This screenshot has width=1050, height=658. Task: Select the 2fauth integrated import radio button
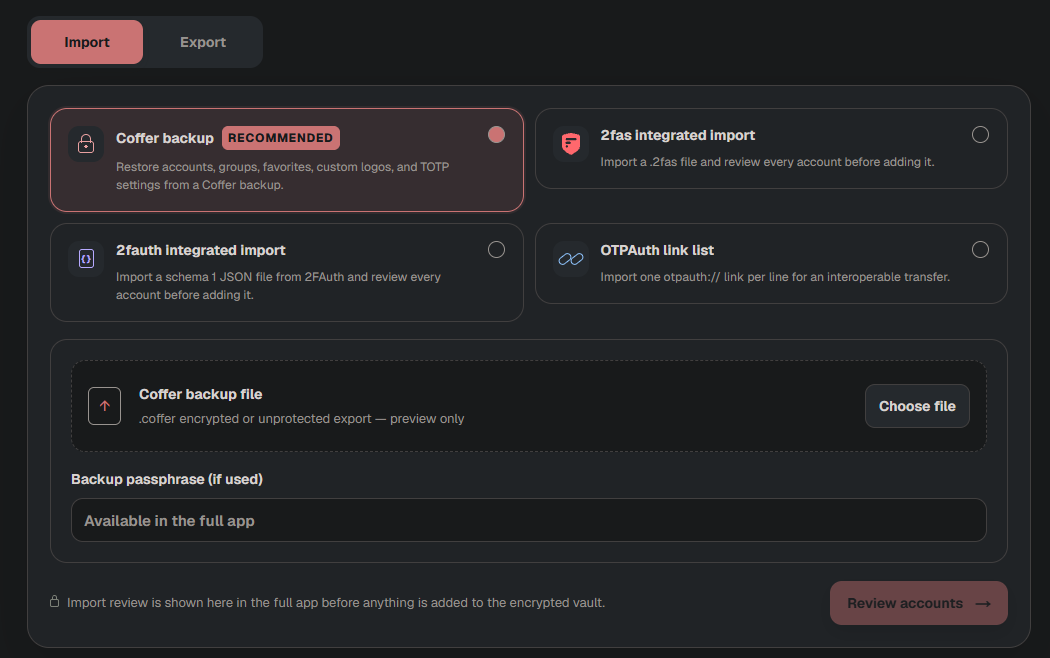496,250
